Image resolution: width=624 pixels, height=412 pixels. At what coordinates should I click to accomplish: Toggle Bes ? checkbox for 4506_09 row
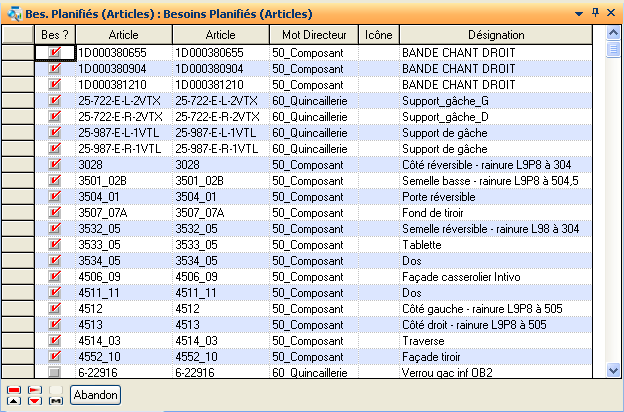click(55, 276)
